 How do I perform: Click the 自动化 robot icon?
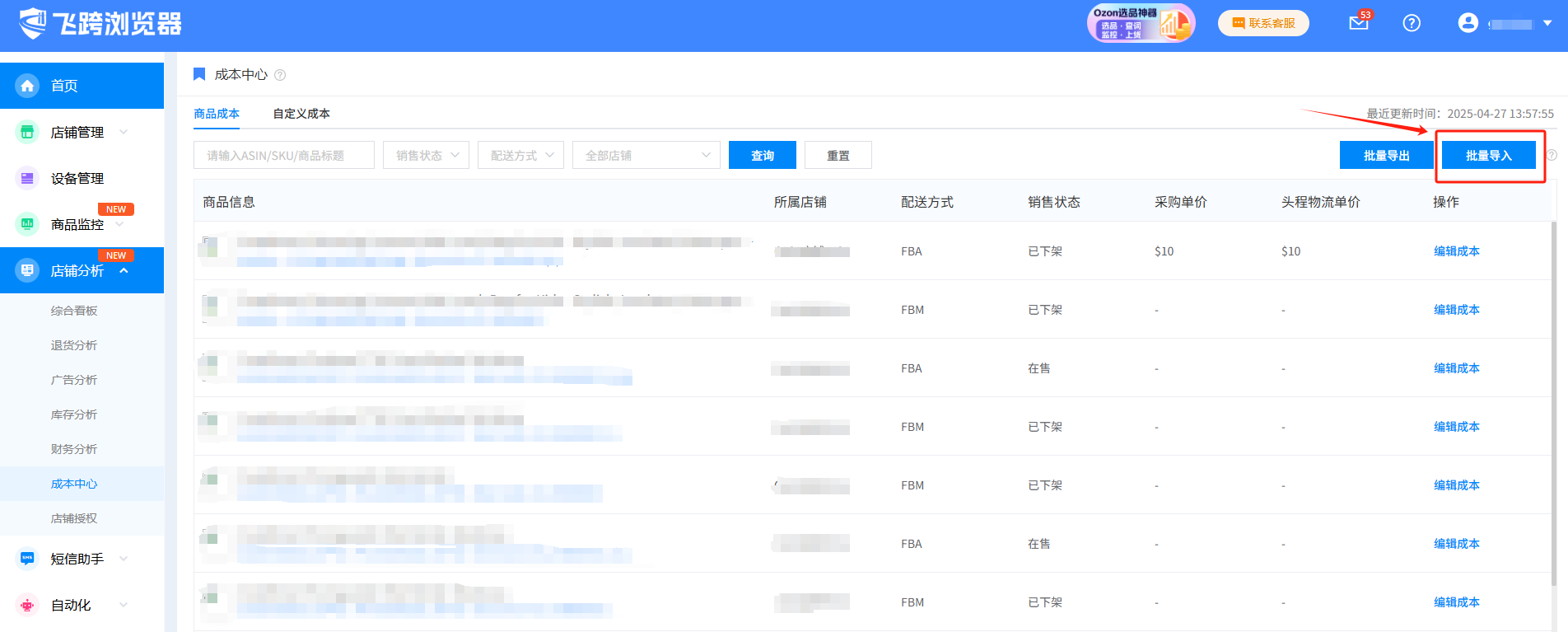27,605
